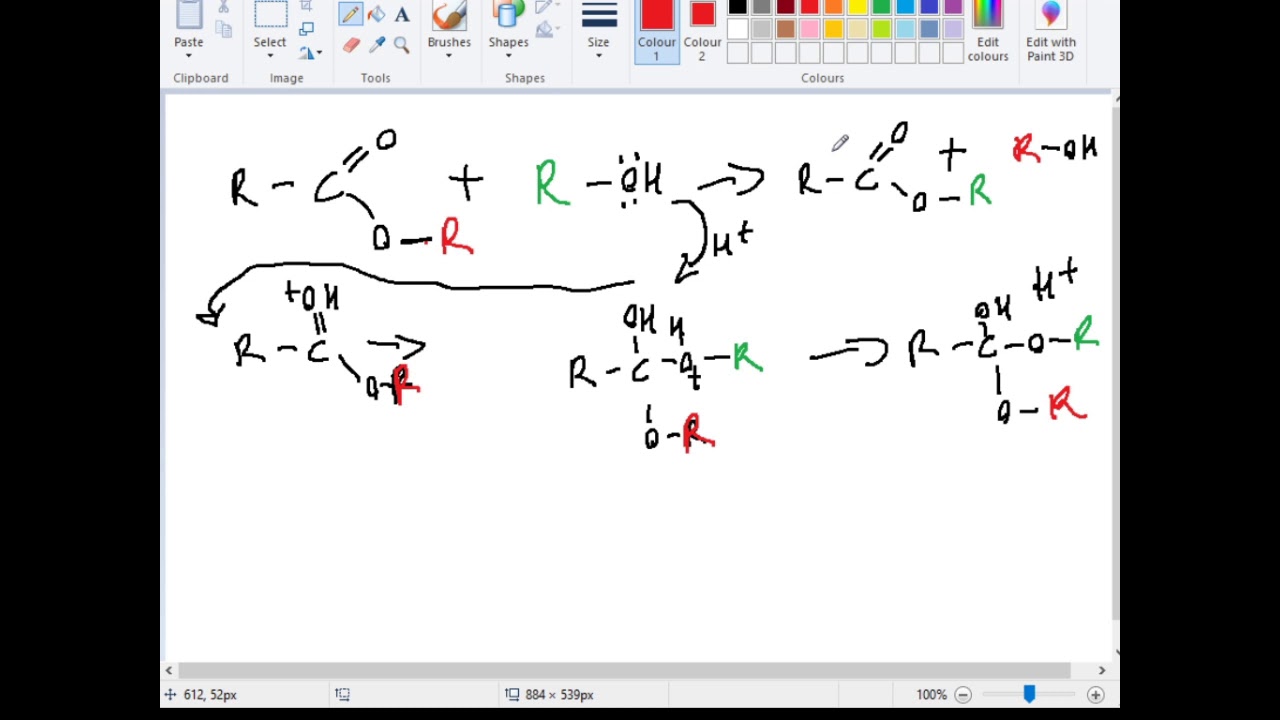Select the Fill with colour bucket
Viewport: 1280px width, 720px height.
(x=376, y=14)
